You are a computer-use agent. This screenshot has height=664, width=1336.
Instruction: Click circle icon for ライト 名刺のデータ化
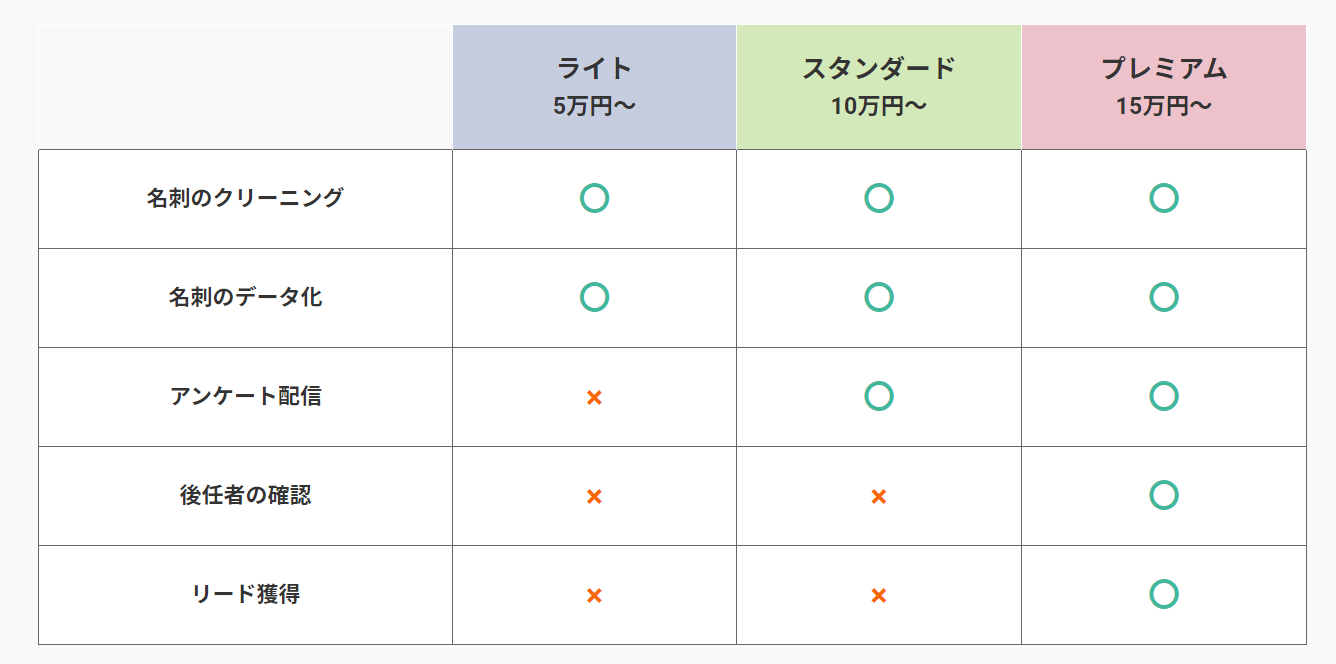(x=594, y=297)
